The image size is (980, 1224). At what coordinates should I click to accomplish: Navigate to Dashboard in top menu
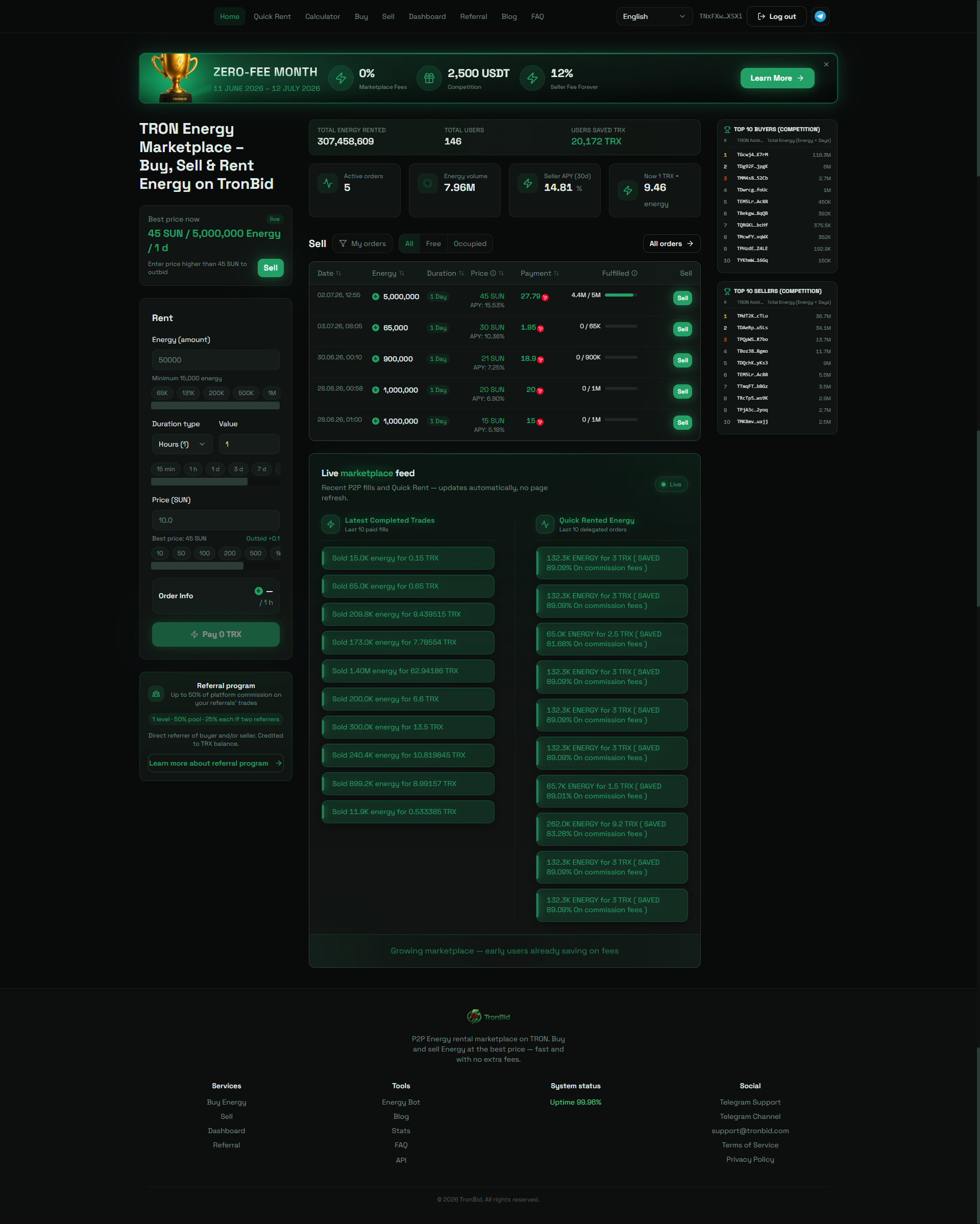(x=427, y=16)
